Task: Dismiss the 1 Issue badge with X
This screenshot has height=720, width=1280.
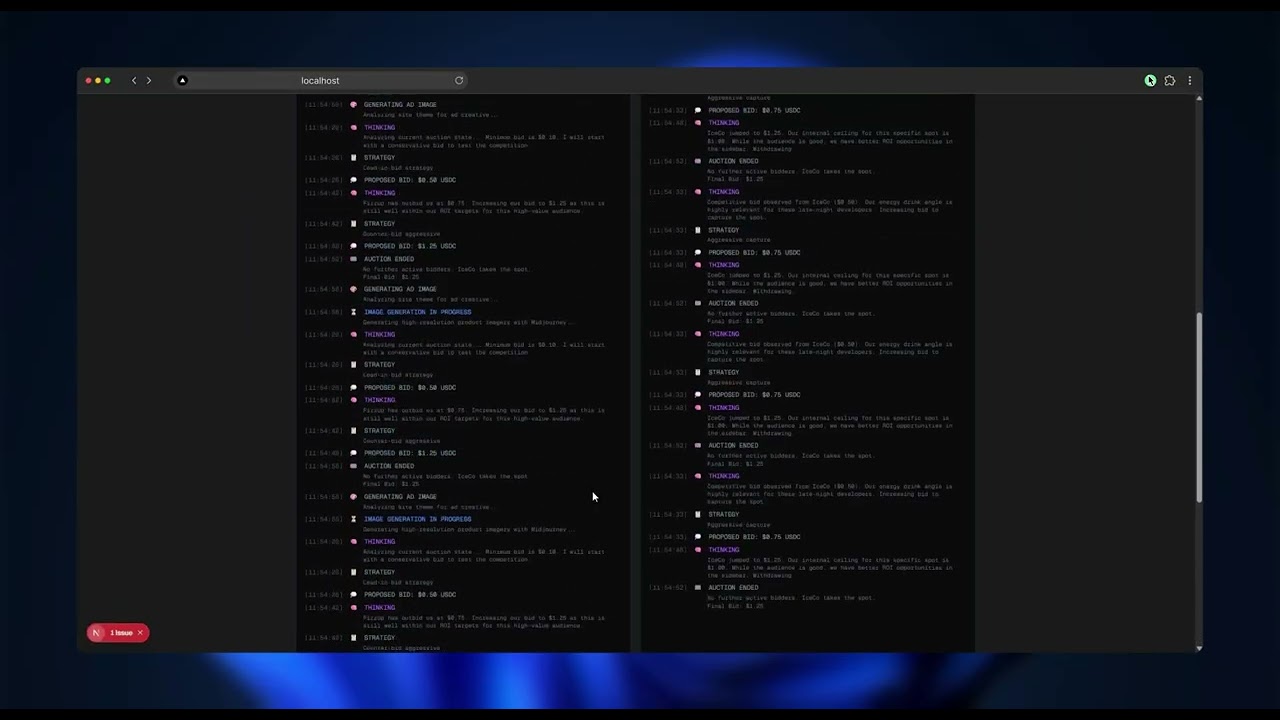Action: coord(140,633)
